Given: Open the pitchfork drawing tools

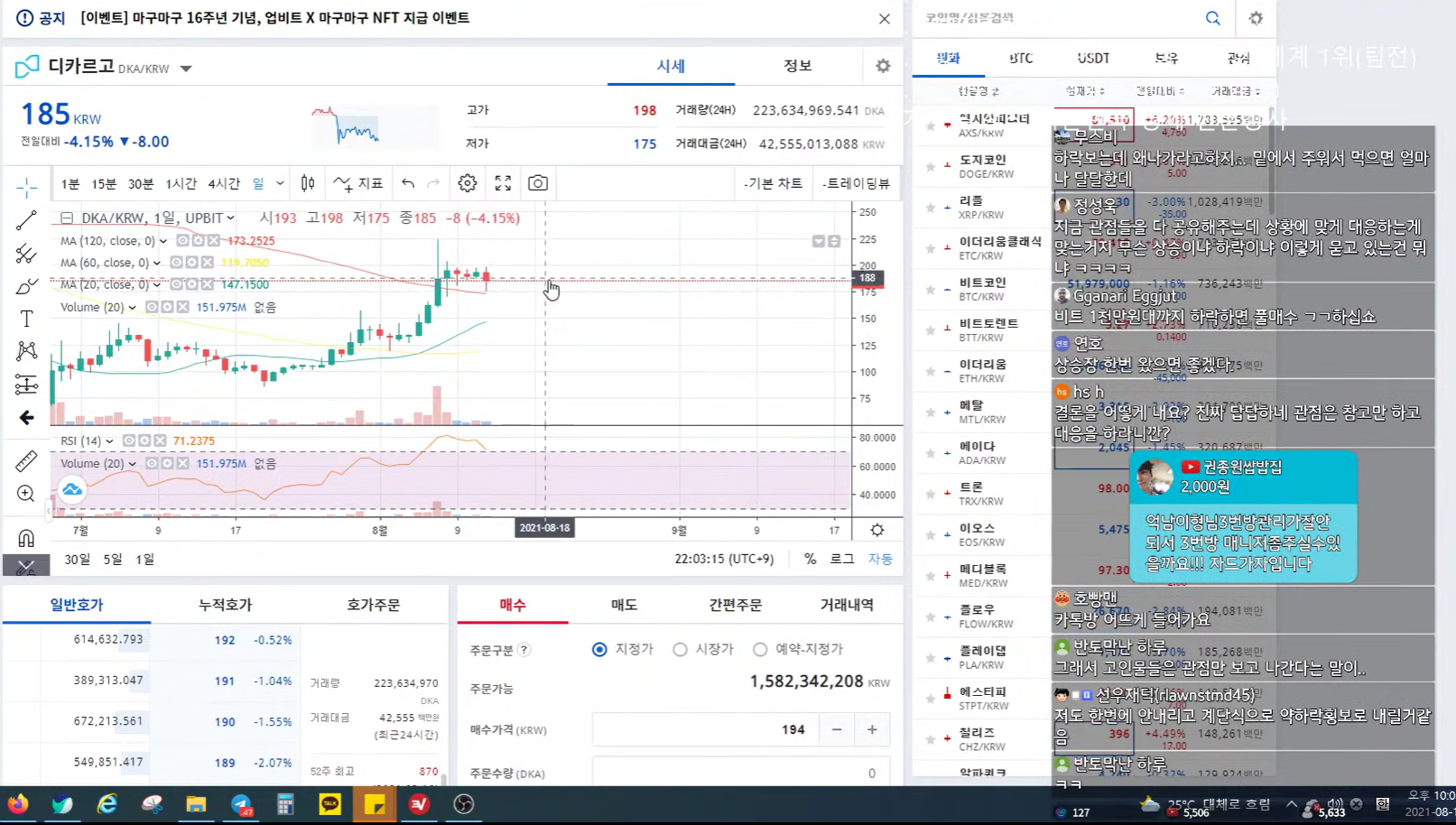Looking at the screenshot, I should pyautogui.click(x=26, y=254).
